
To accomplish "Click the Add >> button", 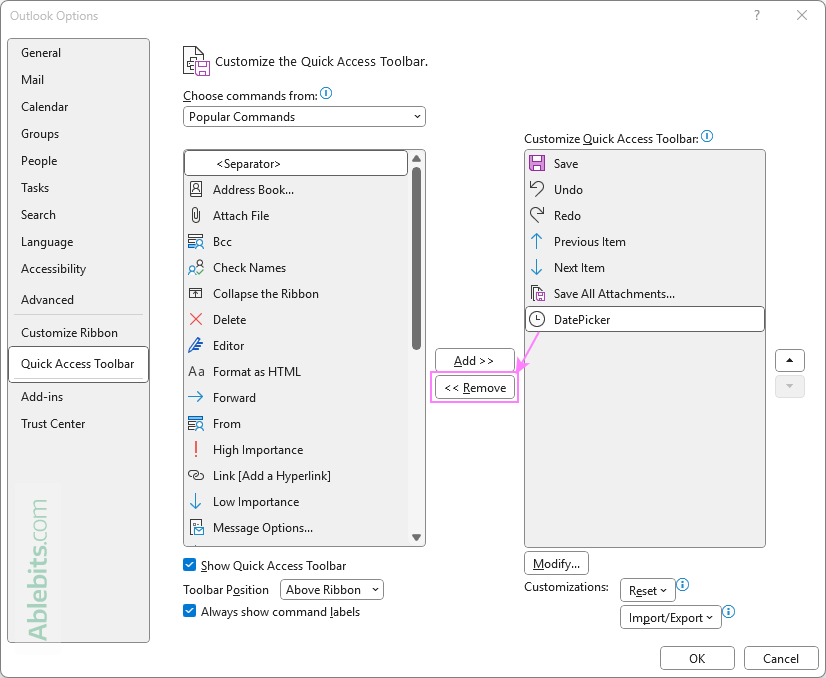I will point(475,360).
